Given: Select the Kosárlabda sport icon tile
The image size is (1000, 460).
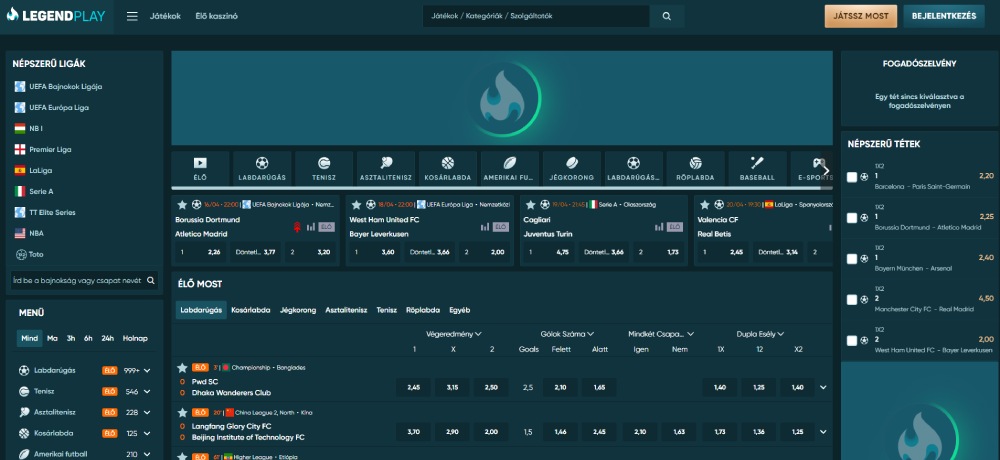Looking at the screenshot, I should coord(448,168).
